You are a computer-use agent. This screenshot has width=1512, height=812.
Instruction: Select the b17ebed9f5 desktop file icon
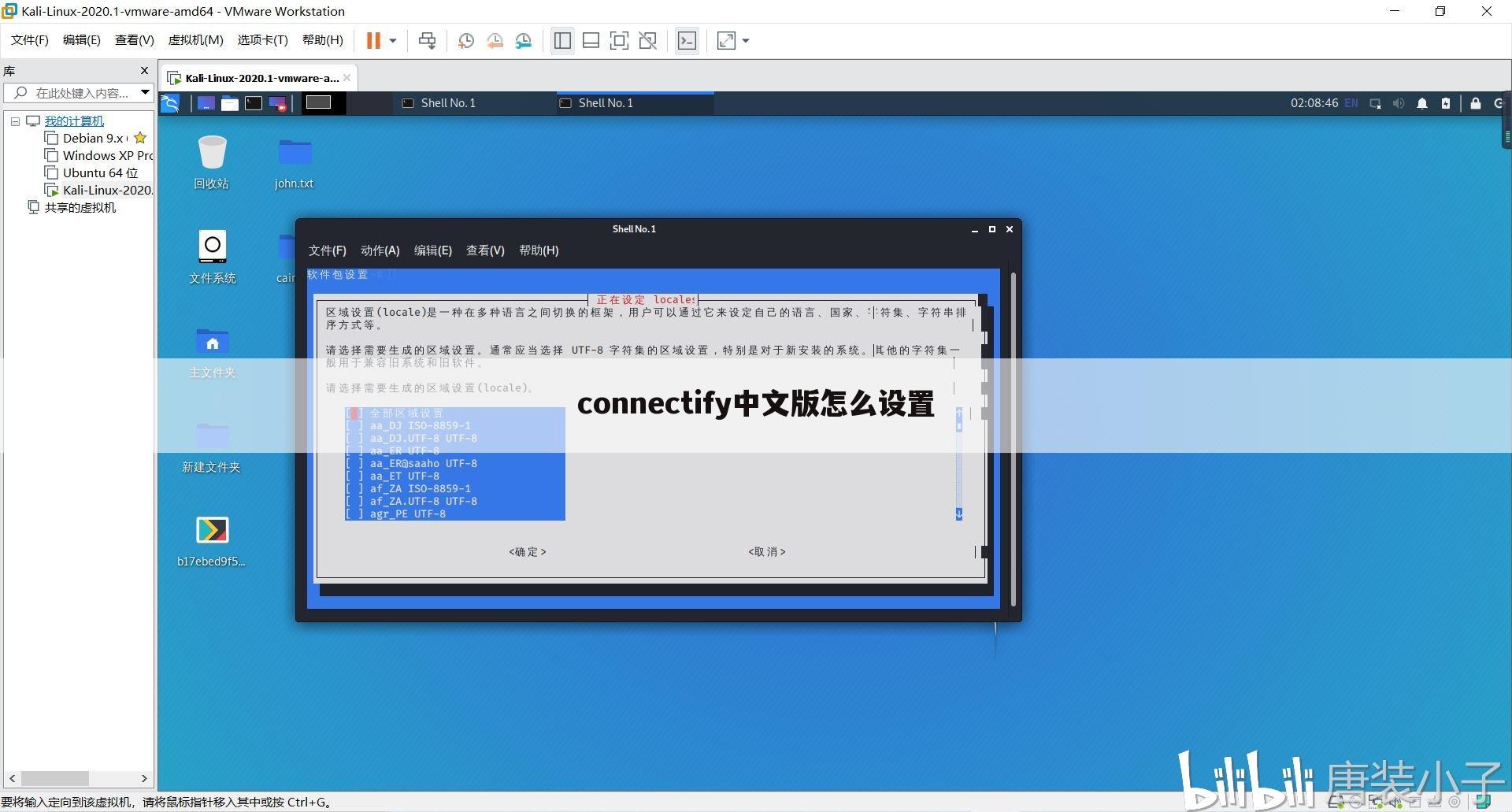click(x=212, y=541)
